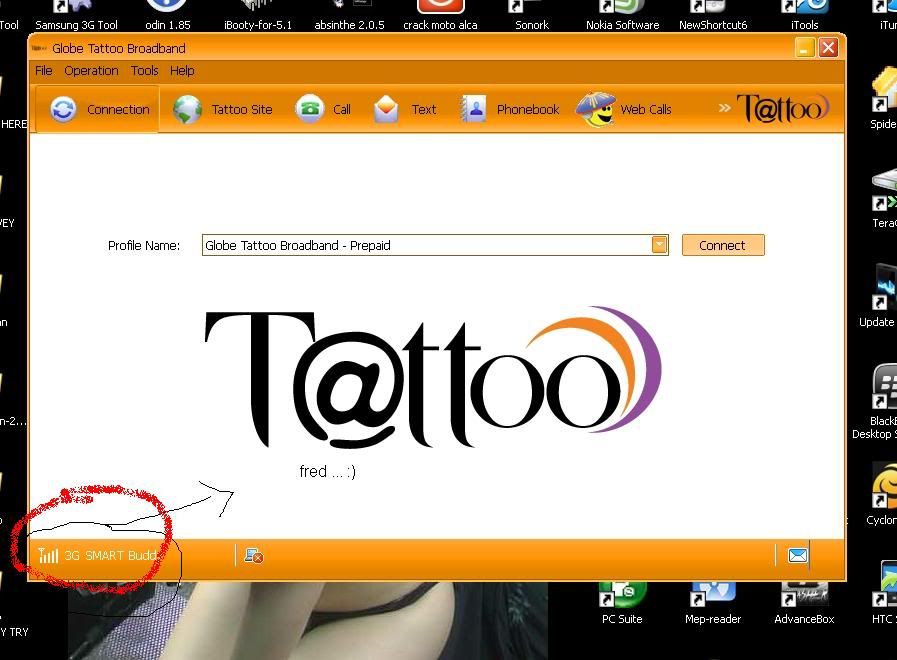Click the Samsung 3G Tool desktop shortcut
The height and width of the screenshot is (660, 897).
pos(77,16)
